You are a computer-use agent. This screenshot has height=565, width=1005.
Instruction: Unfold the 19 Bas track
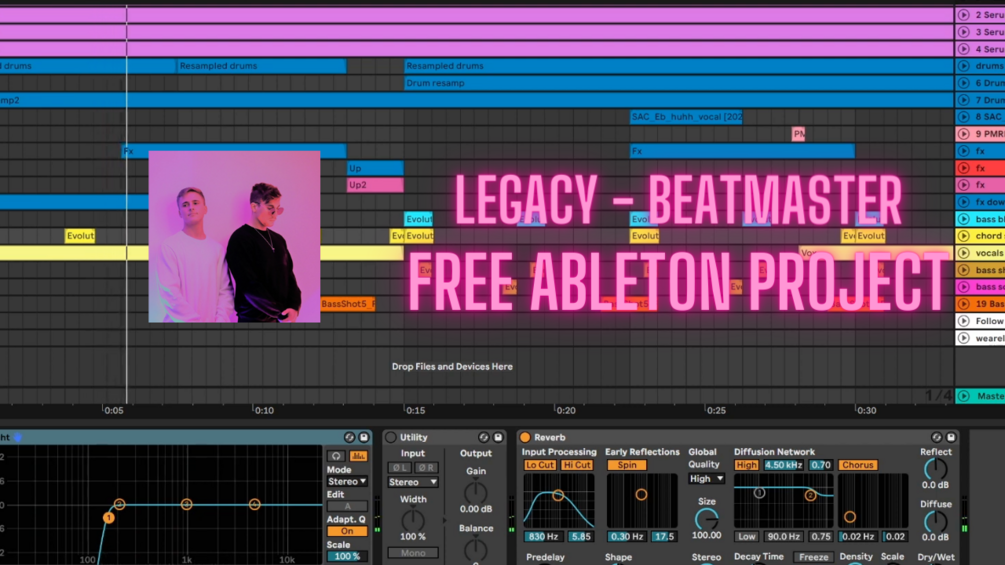click(963, 304)
